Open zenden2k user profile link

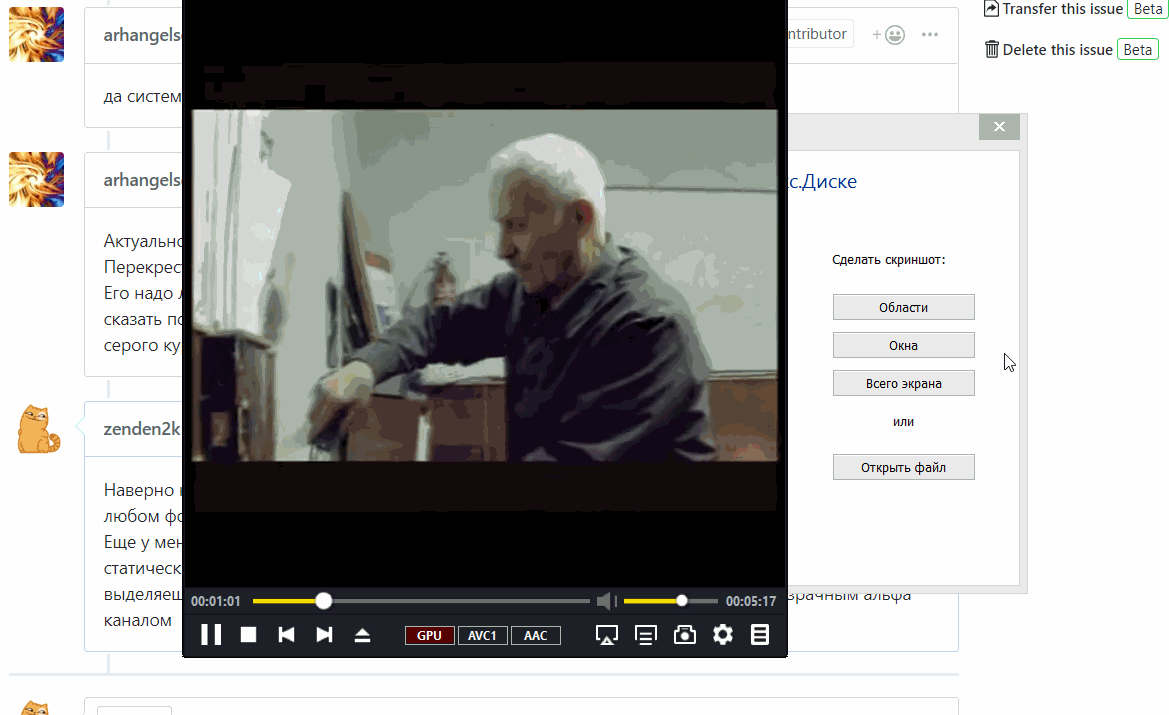tap(142, 429)
